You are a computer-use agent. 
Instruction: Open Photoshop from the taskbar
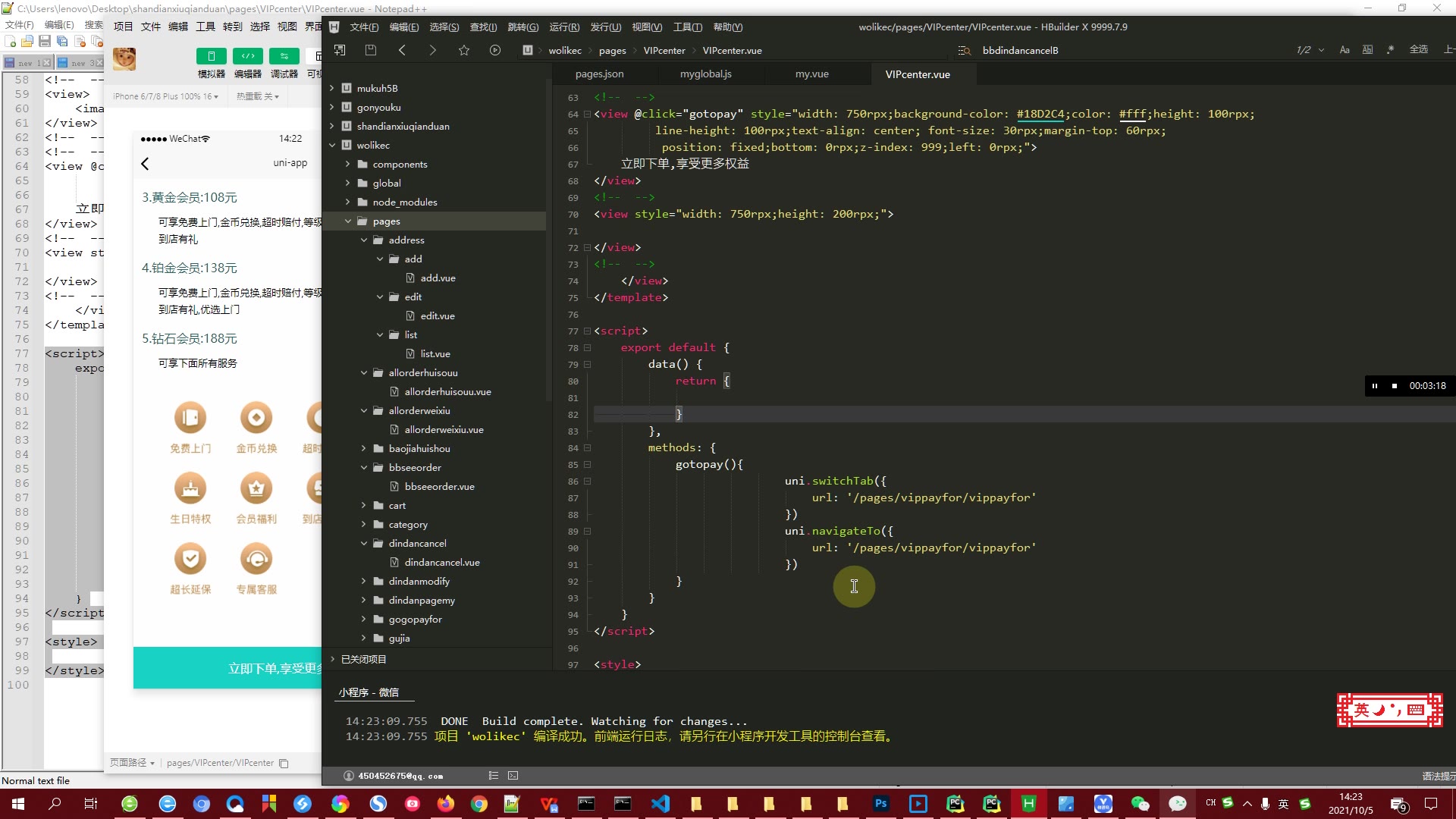[x=881, y=804]
